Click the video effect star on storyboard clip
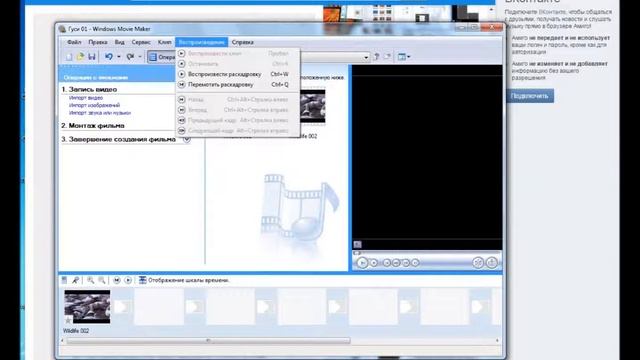The width and height of the screenshot is (640, 360). [68, 320]
